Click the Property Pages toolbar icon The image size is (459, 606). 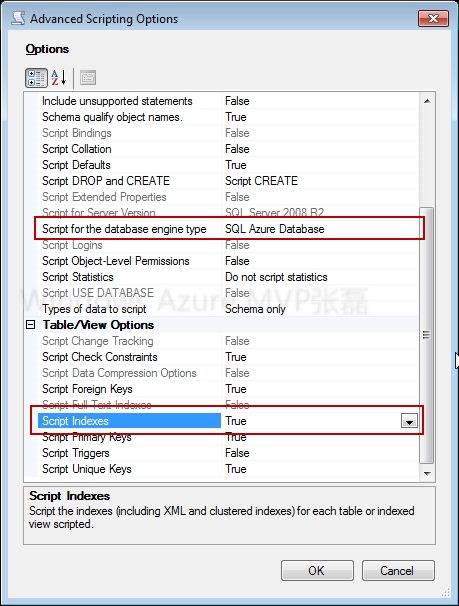[x=88, y=78]
